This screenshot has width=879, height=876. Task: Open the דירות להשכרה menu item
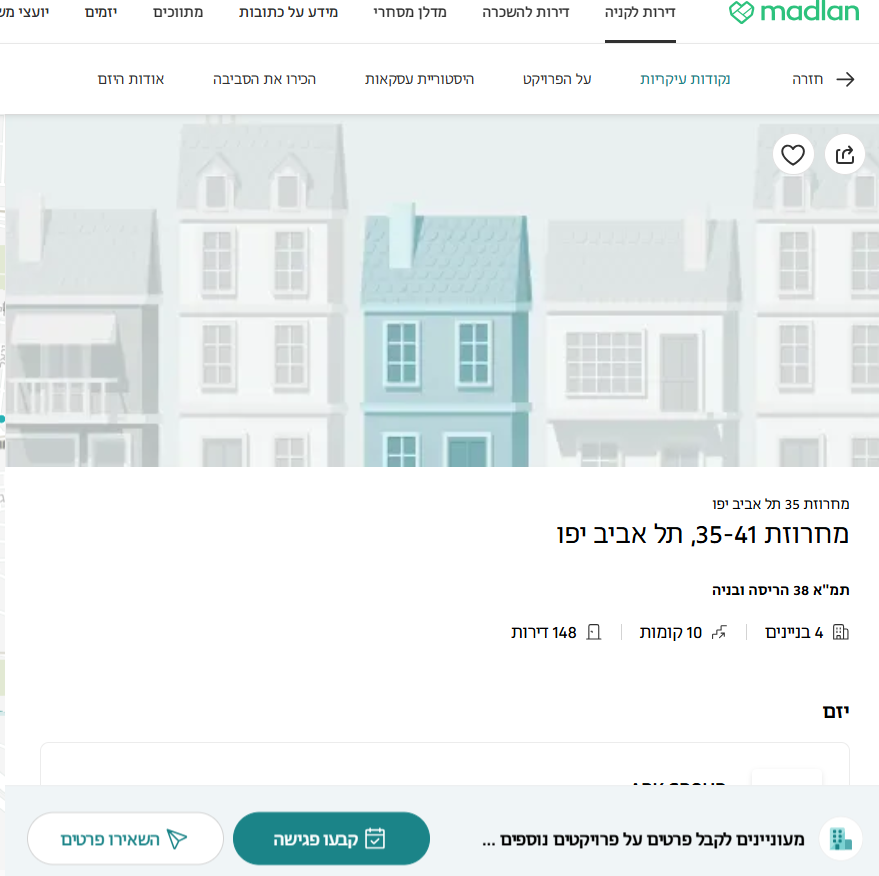point(526,12)
